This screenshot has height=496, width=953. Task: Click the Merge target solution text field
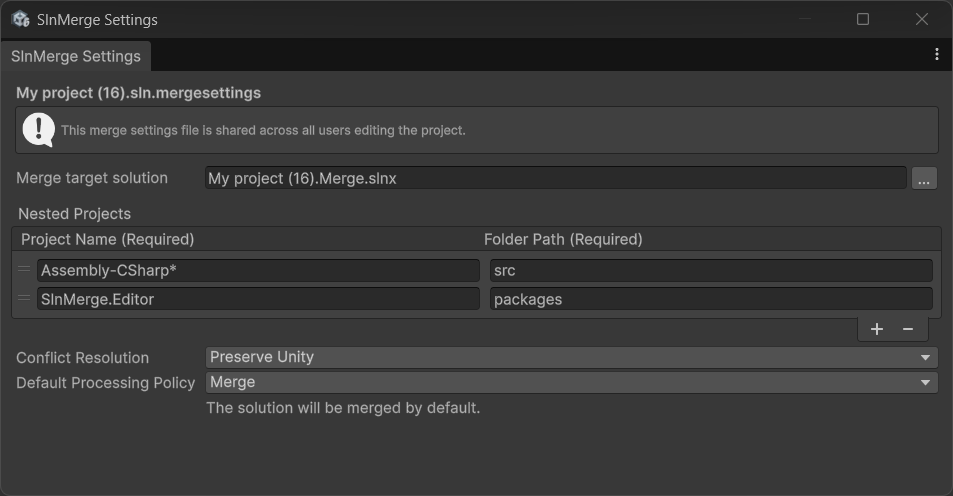(x=555, y=178)
